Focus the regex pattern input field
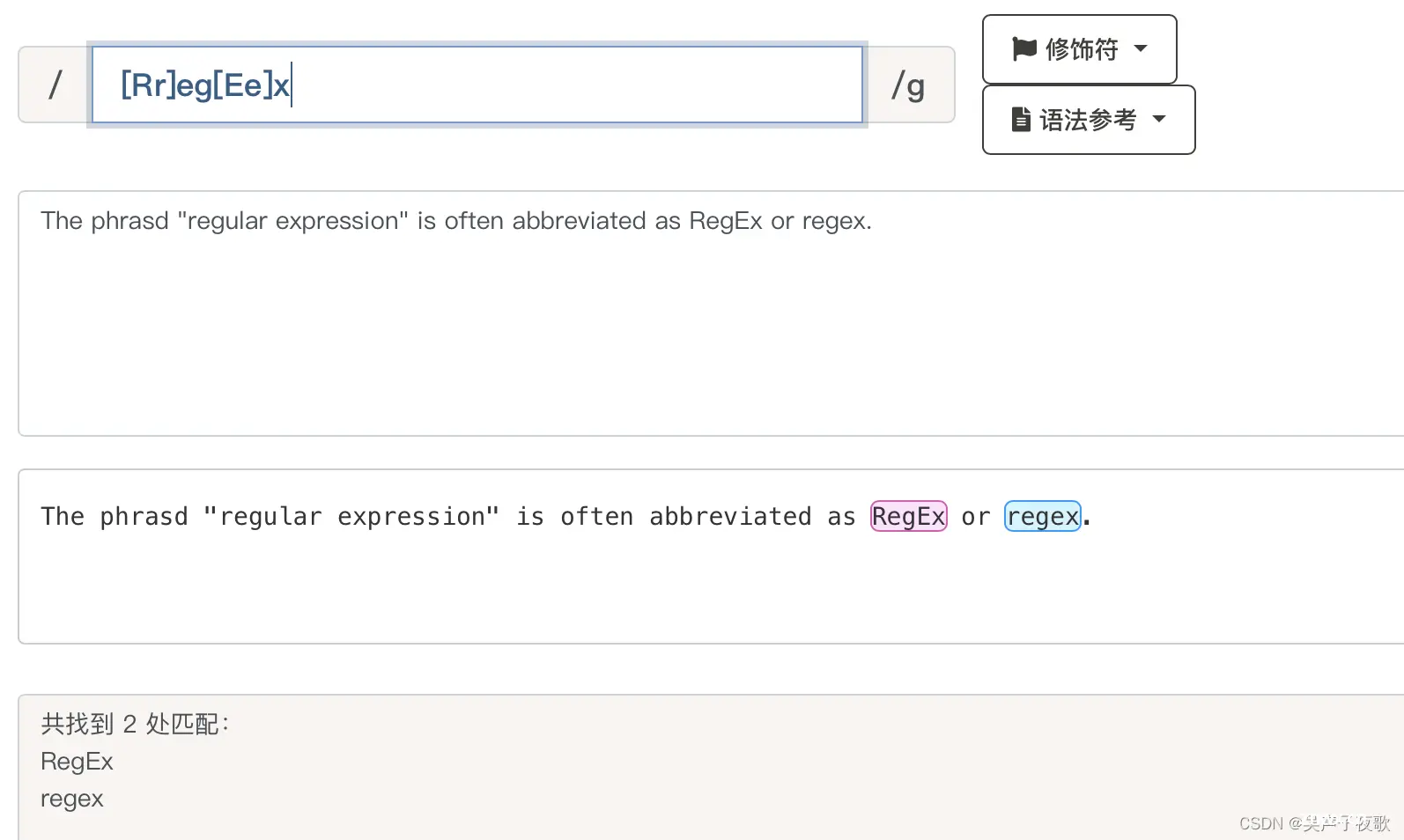This screenshot has height=840, width=1404. pos(477,85)
